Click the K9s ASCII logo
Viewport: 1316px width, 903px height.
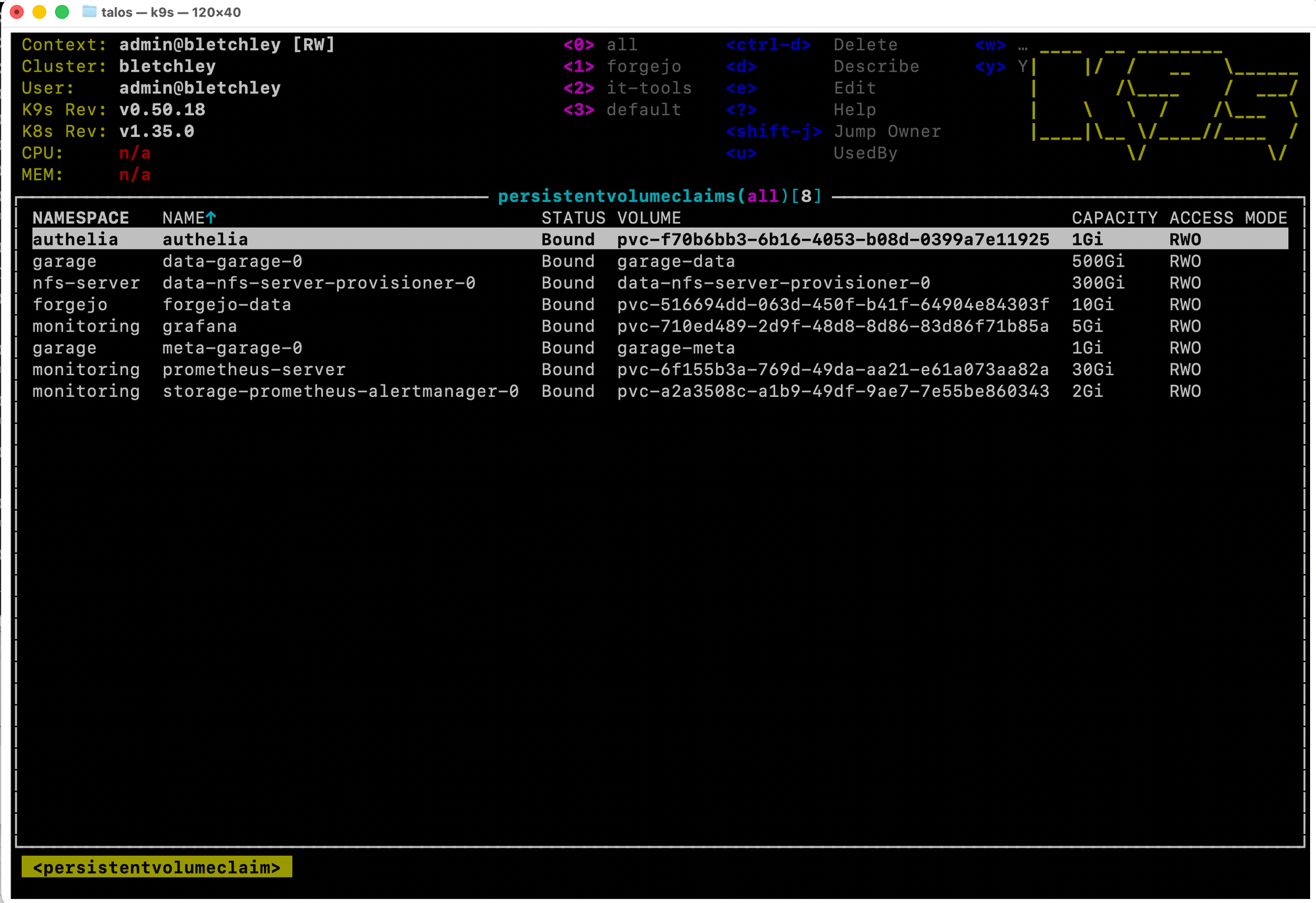click(1165, 104)
